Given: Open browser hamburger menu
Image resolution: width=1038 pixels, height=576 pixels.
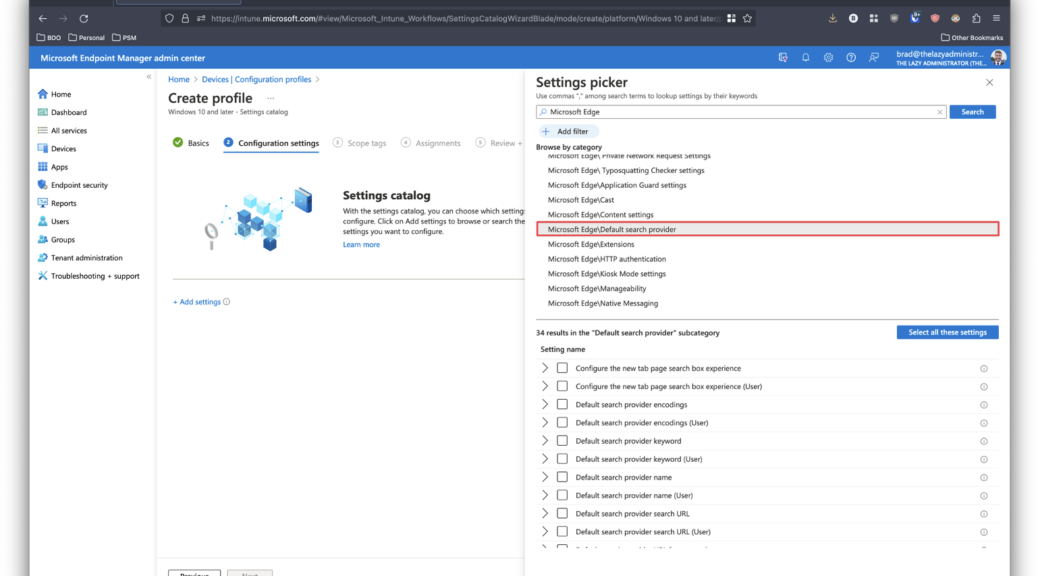Looking at the screenshot, I should (996, 19).
